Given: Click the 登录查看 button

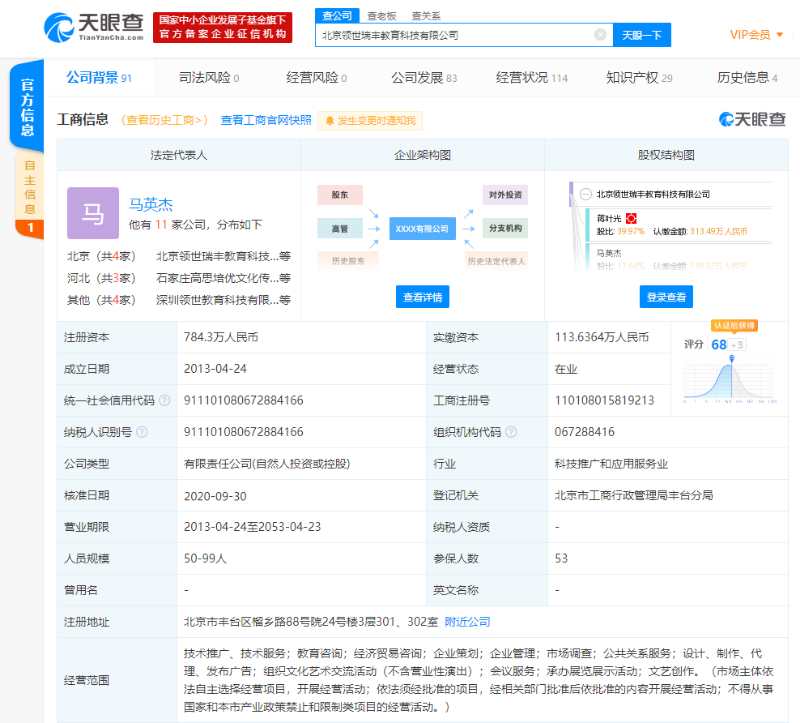Looking at the screenshot, I should point(666,297).
